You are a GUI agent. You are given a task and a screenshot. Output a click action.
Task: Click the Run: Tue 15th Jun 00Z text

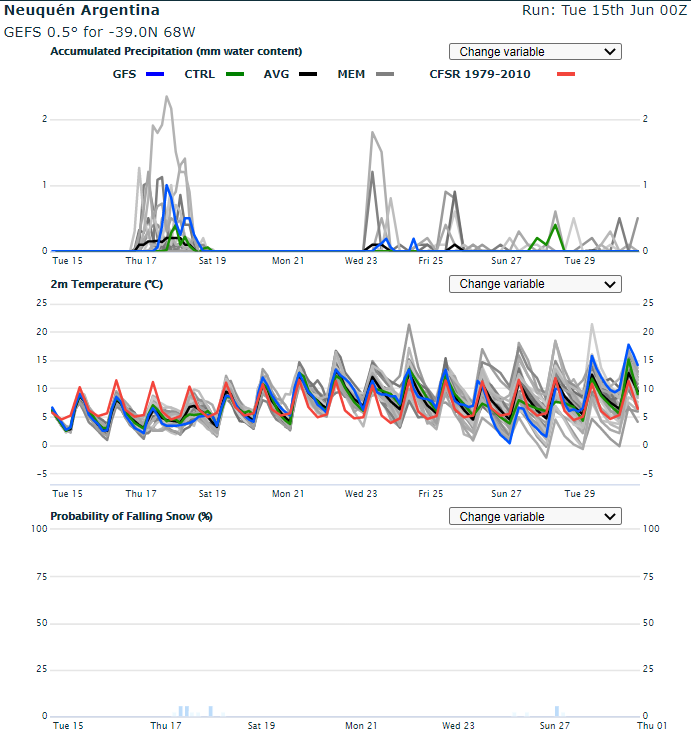604,11
